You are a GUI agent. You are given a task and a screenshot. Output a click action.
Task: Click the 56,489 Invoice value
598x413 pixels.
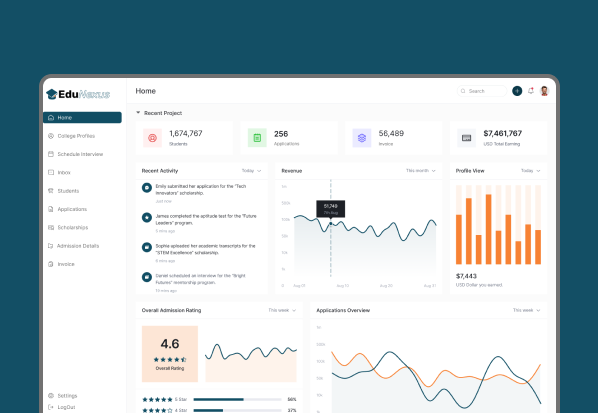pos(391,133)
